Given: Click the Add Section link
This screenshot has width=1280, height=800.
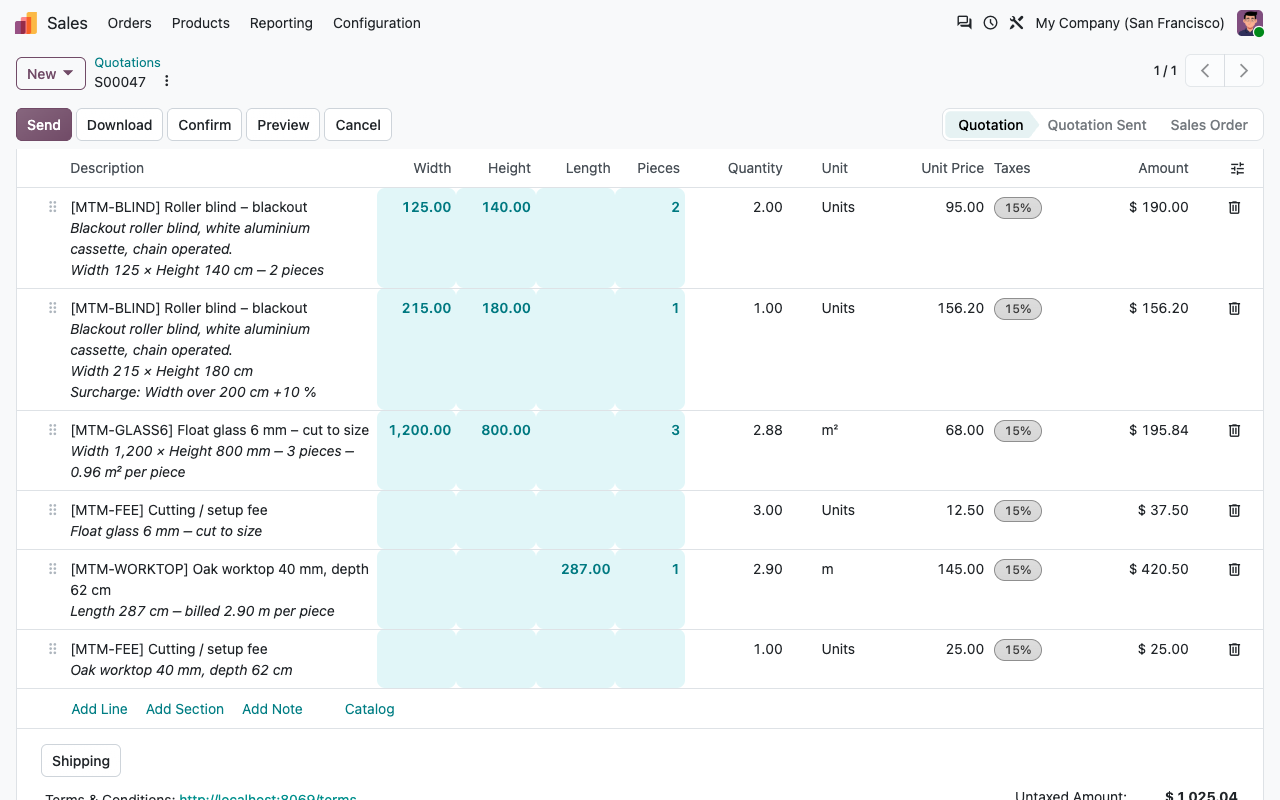Looking at the screenshot, I should [x=185, y=709].
